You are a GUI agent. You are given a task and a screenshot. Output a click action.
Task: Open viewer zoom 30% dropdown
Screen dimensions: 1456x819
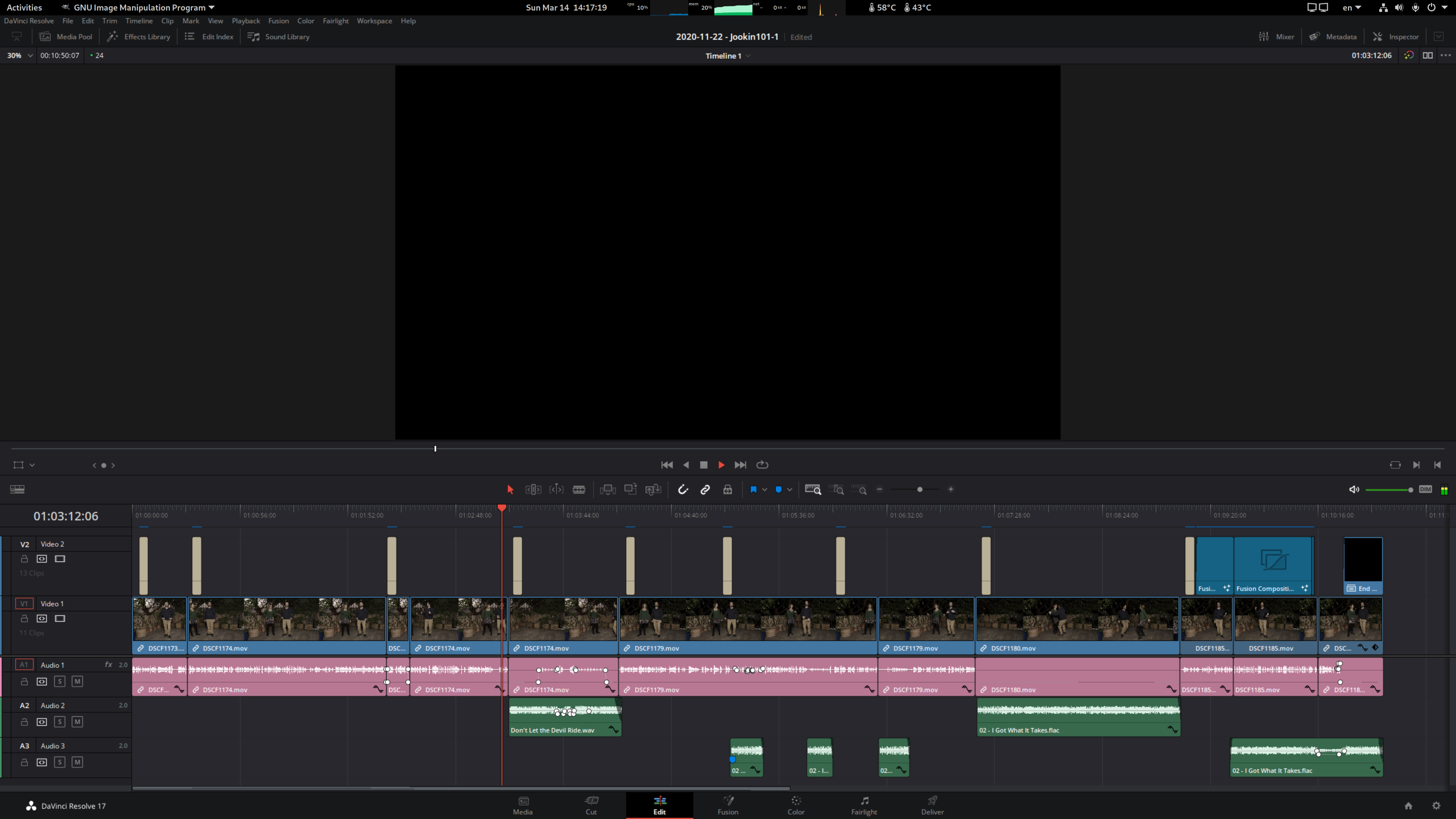tap(19, 55)
